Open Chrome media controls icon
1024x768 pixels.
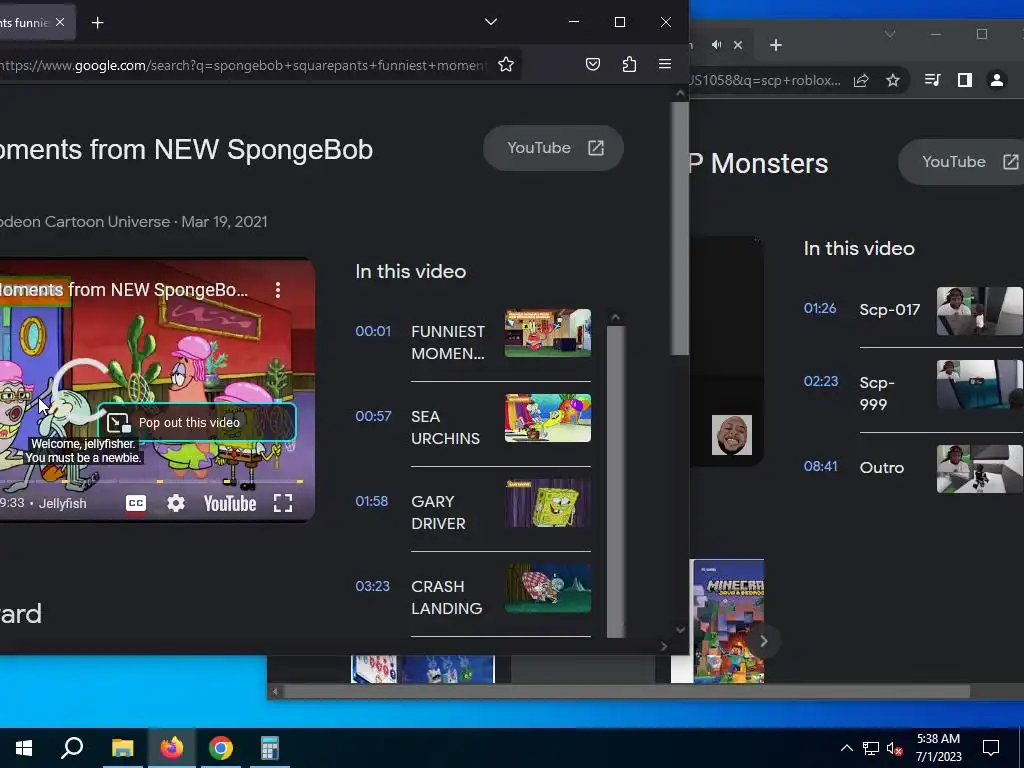[933, 80]
